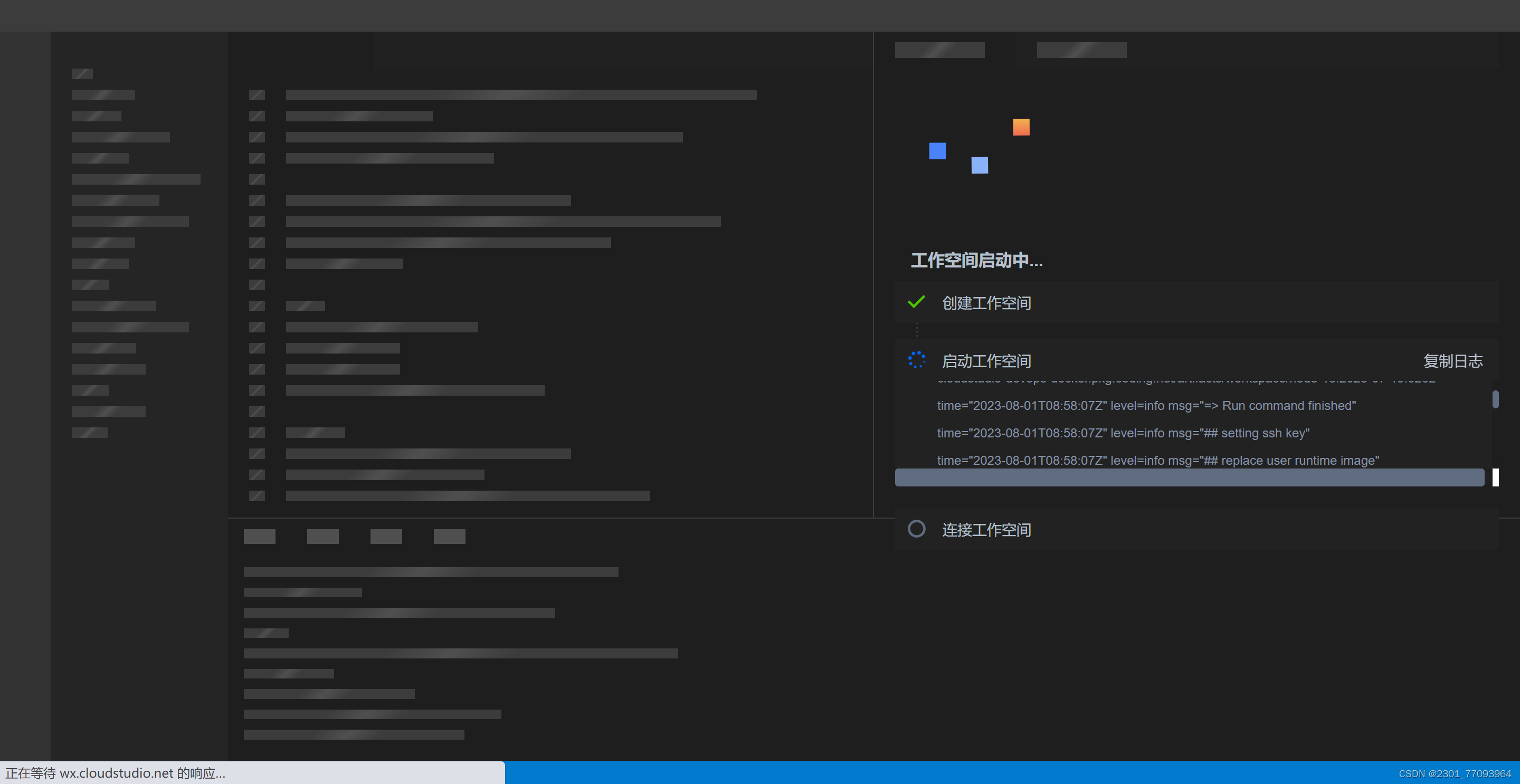Toggle the checkbox on the second file entry
The height and width of the screenshot is (784, 1520).
(256, 116)
